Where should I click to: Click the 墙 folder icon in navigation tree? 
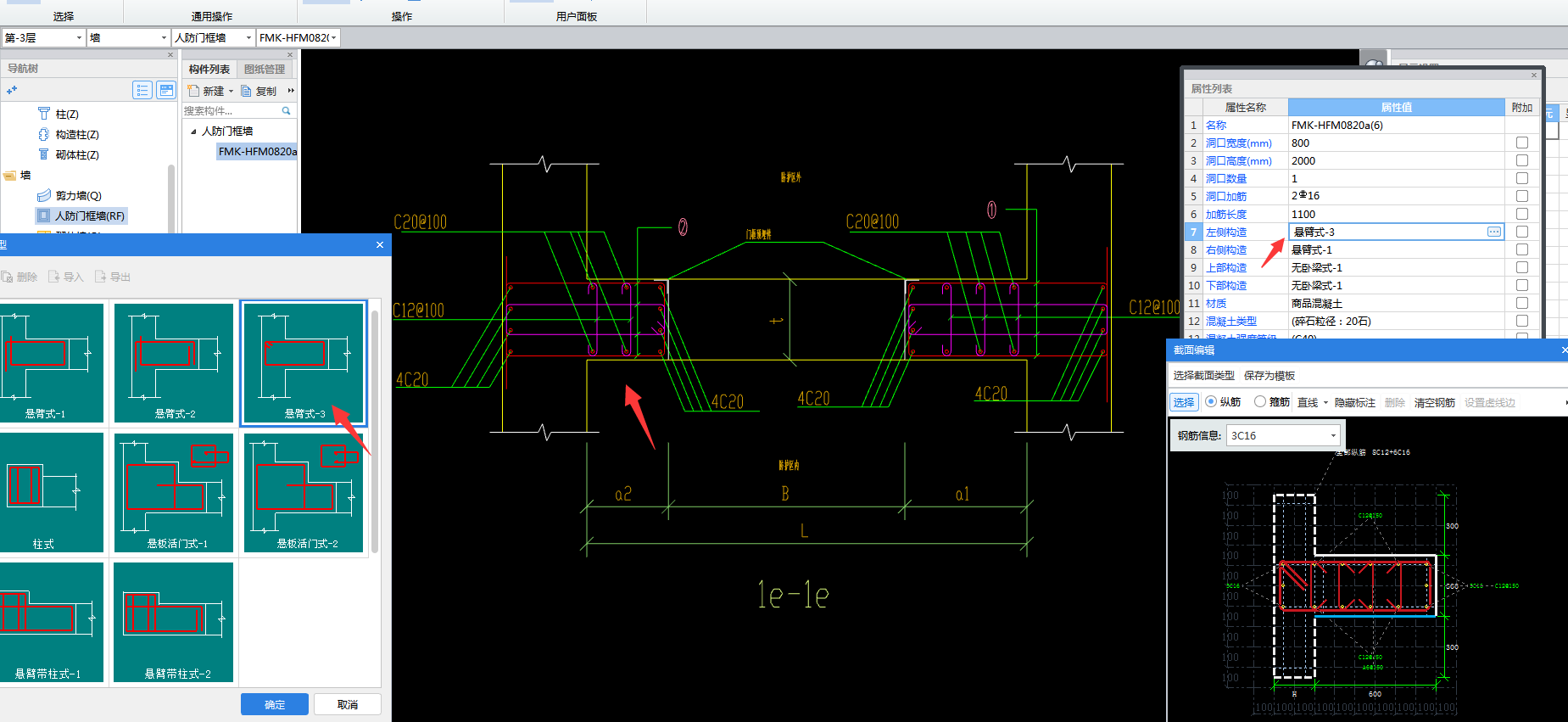(x=10, y=176)
